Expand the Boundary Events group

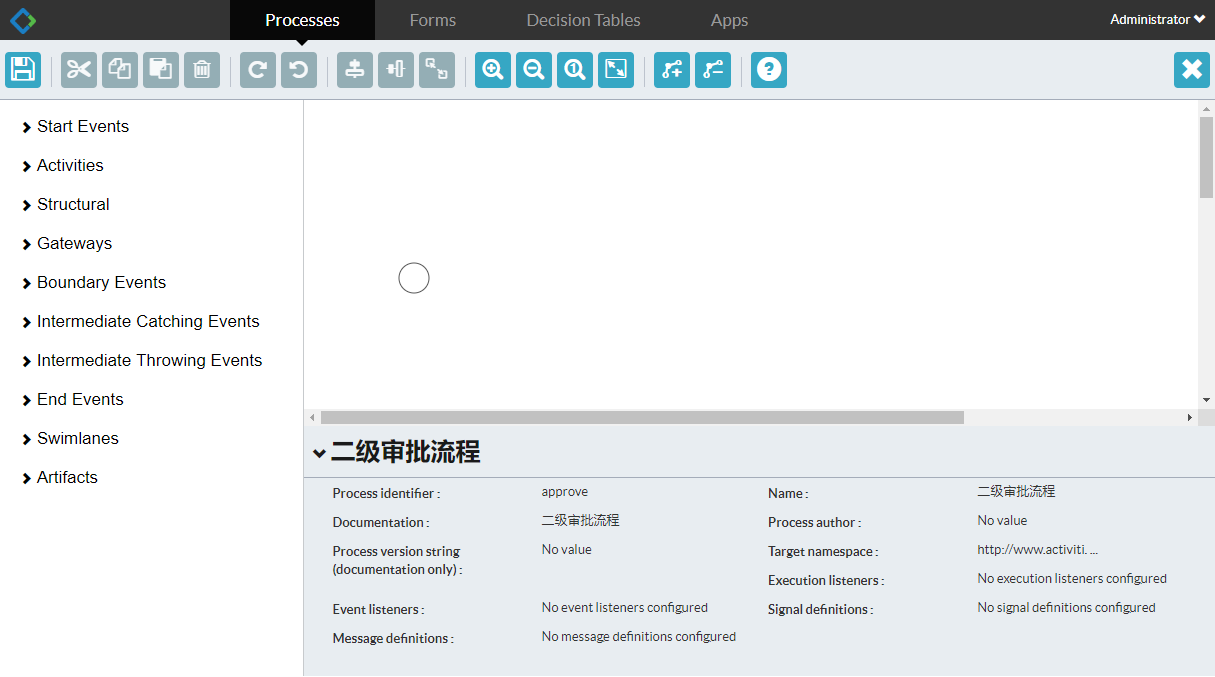pos(101,283)
